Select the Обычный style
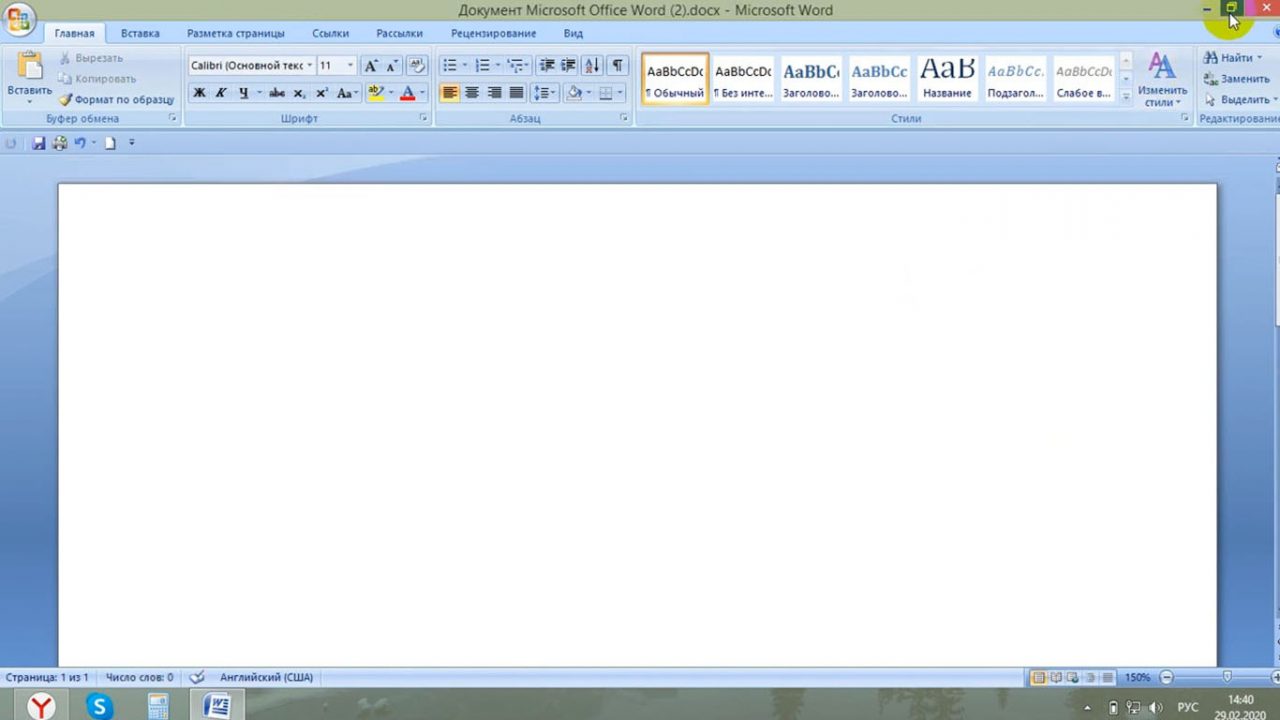Viewport: 1280px width, 720px height. pyautogui.click(x=675, y=79)
